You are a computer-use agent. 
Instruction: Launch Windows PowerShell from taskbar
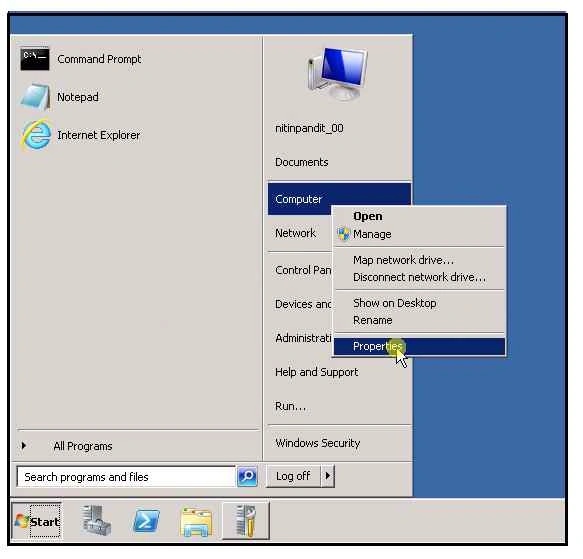coord(146,521)
